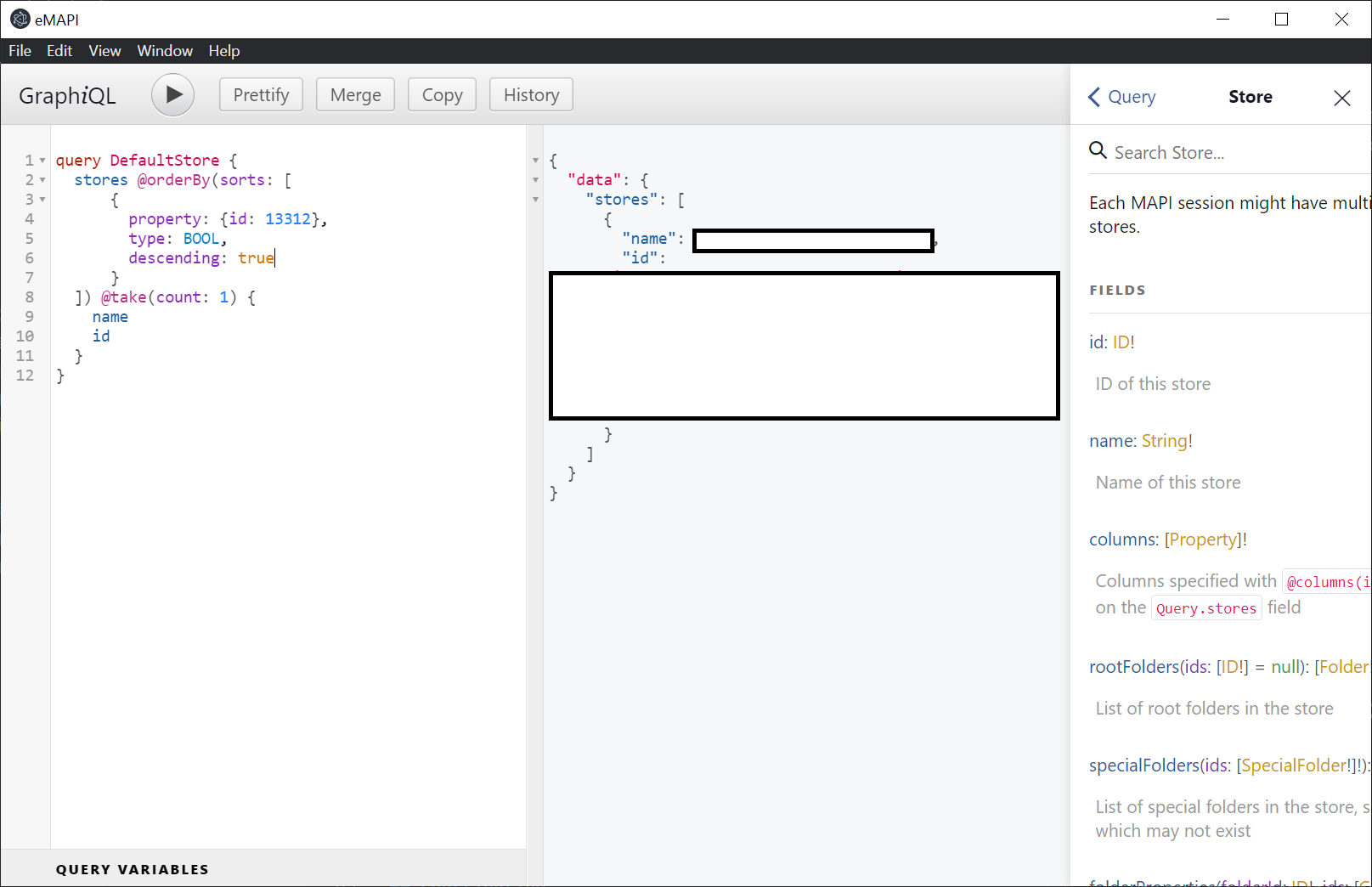Open the columns field documentation
1372x887 pixels.
1121,539
